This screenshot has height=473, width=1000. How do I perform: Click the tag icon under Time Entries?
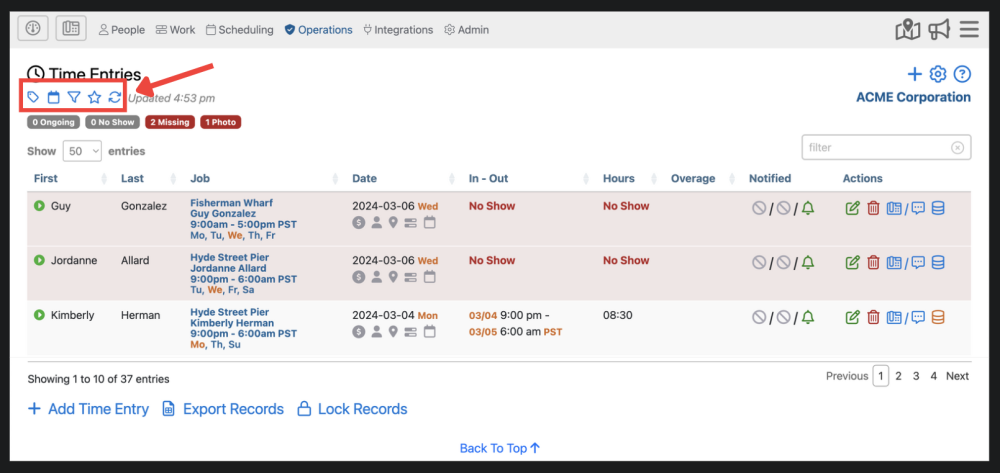tap(34, 97)
